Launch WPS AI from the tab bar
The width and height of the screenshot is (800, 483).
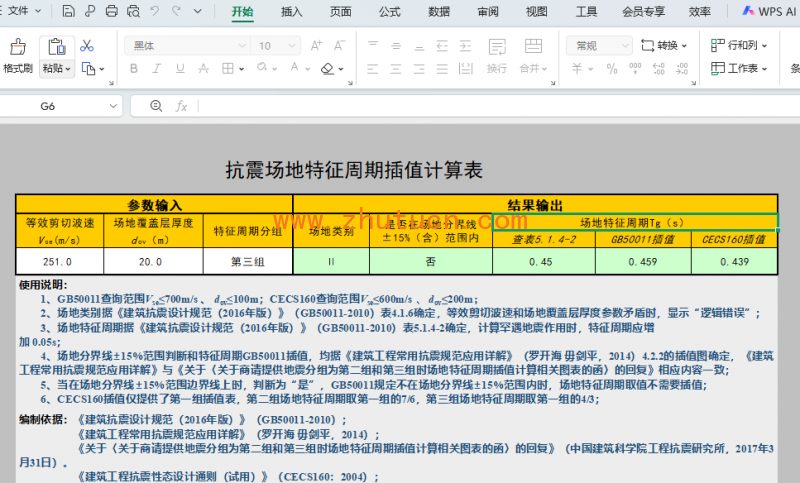tap(769, 11)
